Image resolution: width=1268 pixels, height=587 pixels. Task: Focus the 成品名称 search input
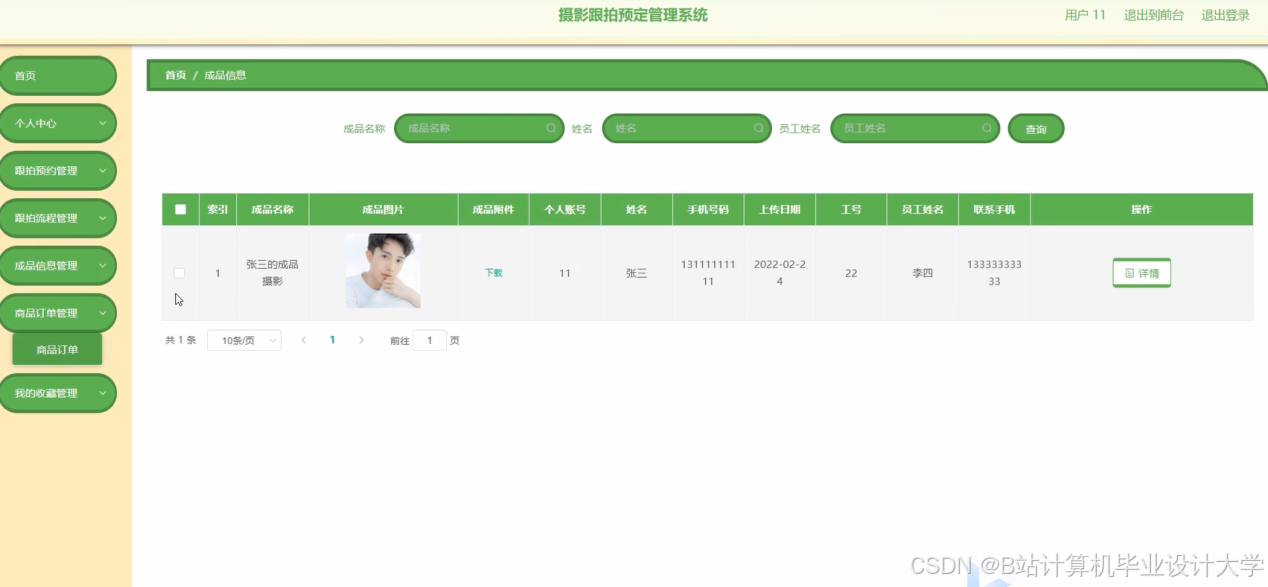[479, 128]
